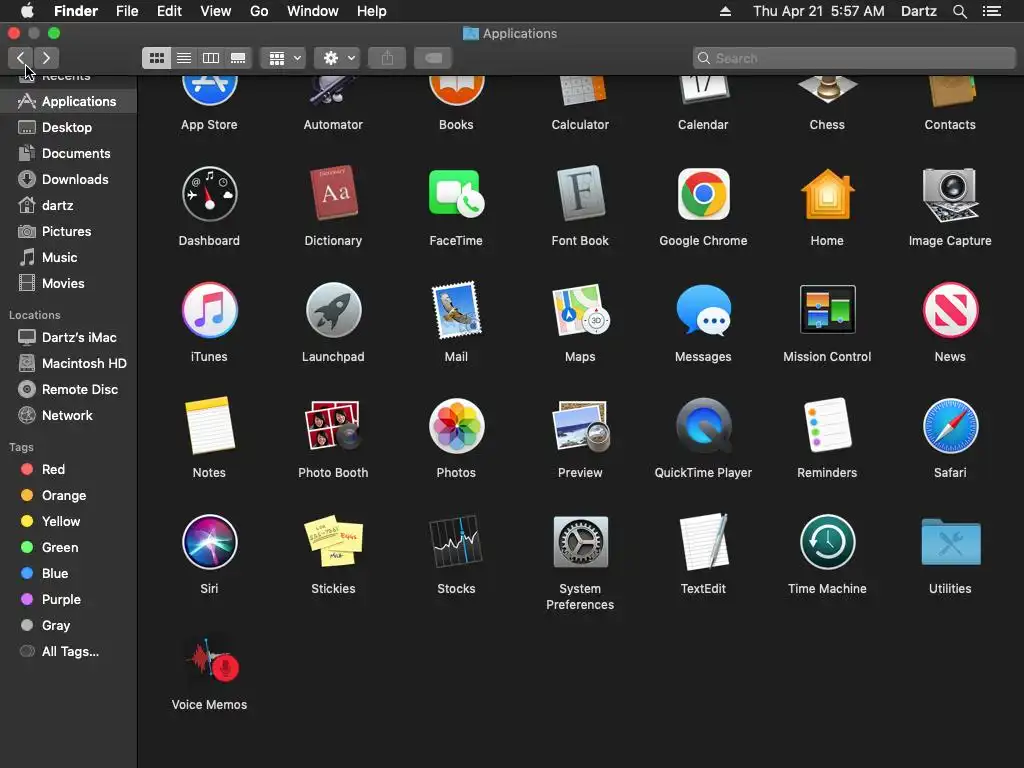This screenshot has height=768, width=1024.
Task: Click the TextEdit icon
Action: tap(703, 542)
